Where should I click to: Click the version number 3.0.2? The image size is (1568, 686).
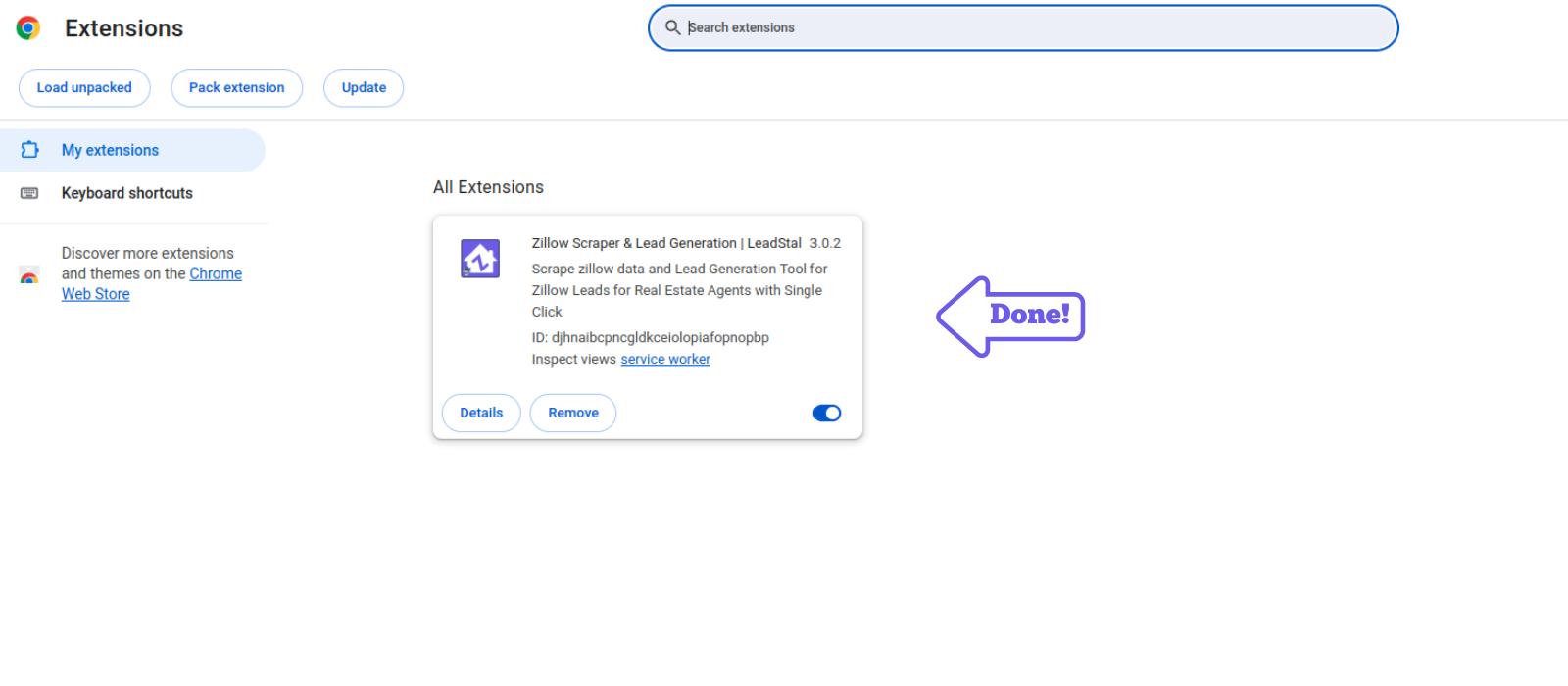coord(825,243)
